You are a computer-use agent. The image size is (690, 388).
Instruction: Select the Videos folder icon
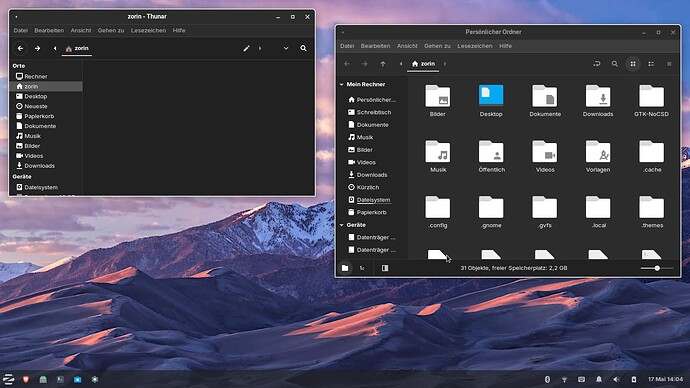pyautogui.click(x=545, y=152)
